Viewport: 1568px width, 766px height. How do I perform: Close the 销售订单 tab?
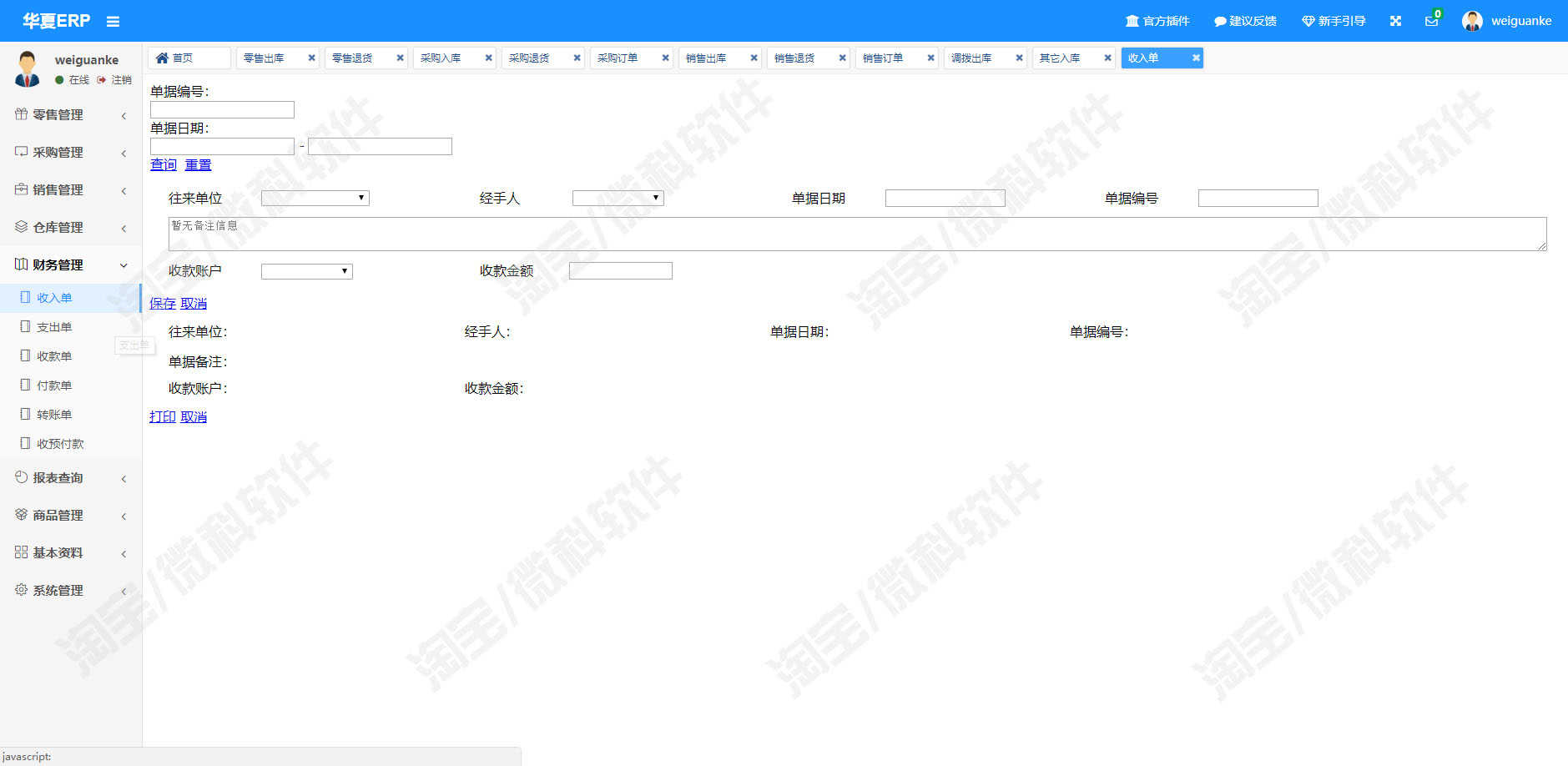[930, 58]
